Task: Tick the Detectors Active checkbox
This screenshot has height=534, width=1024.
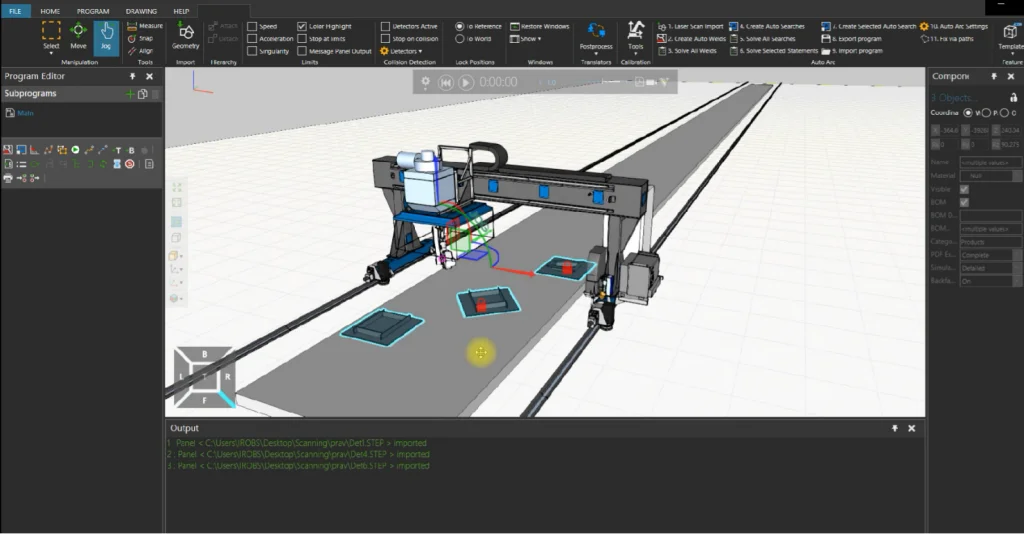Action: point(386,26)
